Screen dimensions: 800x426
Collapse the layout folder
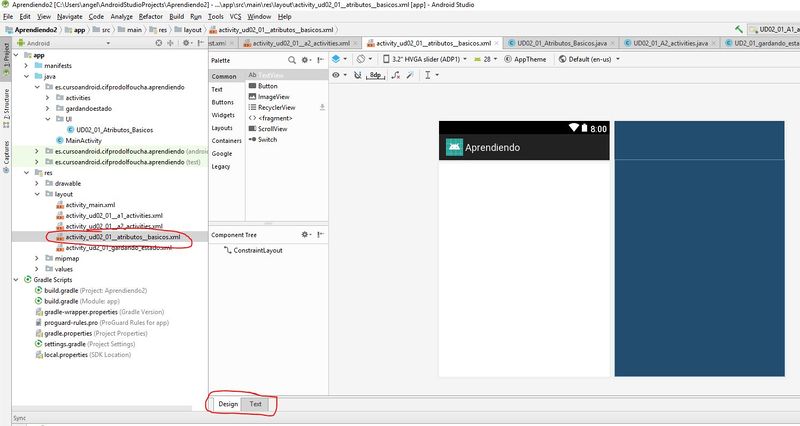pos(37,194)
